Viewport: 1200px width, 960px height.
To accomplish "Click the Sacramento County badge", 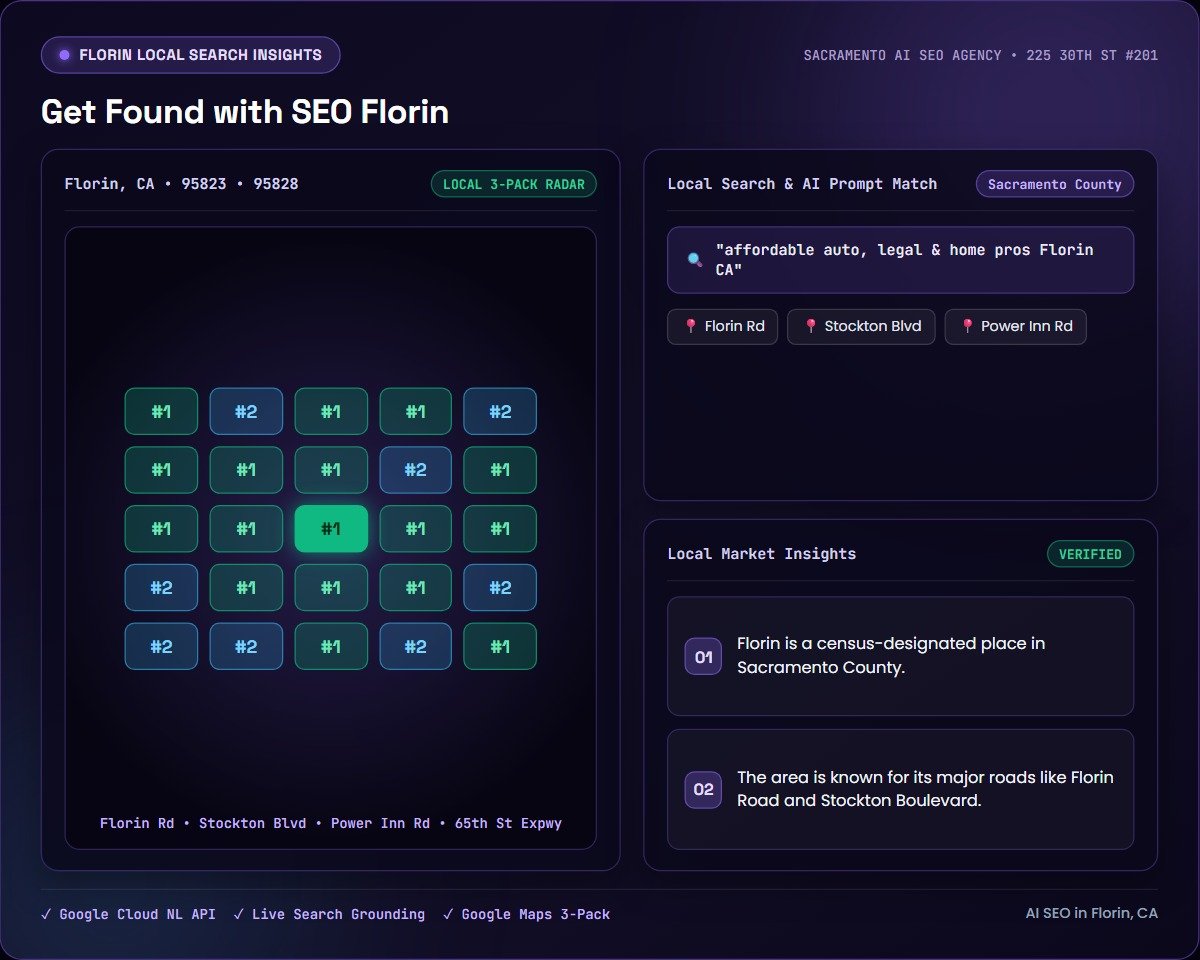I will click(x=1055, y=184).
